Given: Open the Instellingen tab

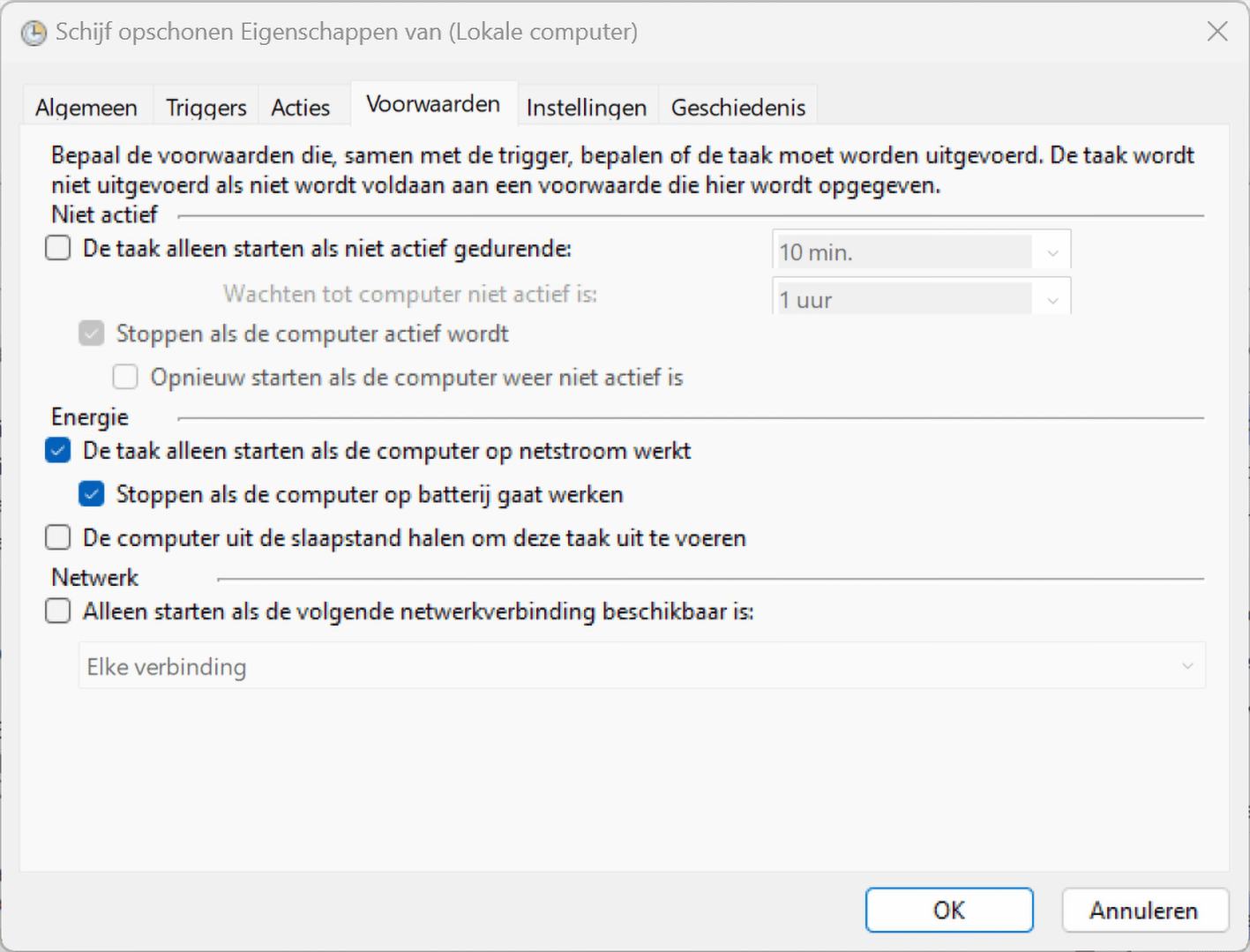Looking at the screenshot, I should pos(586,107).
